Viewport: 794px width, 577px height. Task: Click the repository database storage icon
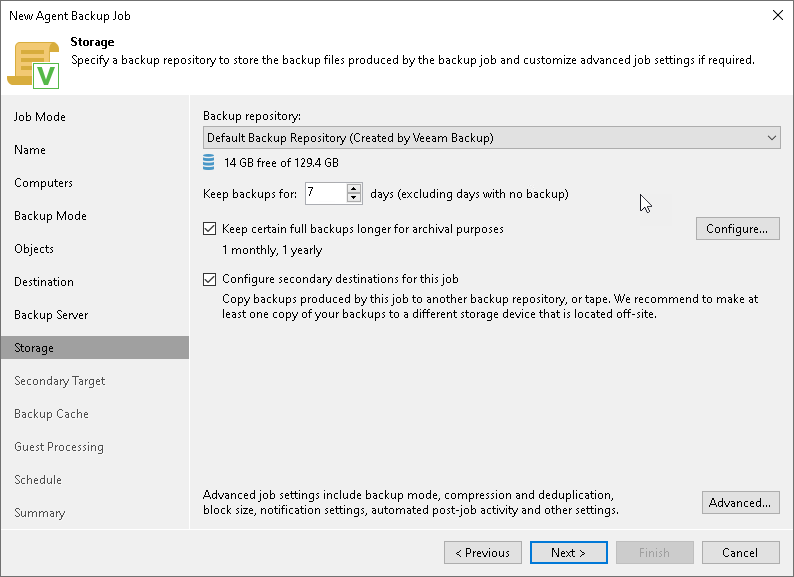pos(208,162)
